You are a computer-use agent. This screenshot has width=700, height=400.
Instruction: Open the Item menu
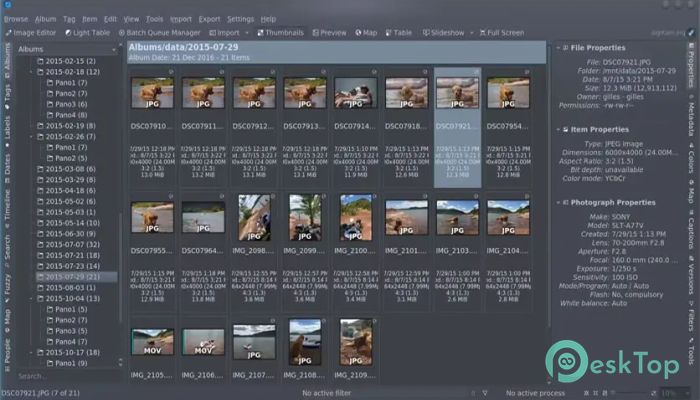89,19
